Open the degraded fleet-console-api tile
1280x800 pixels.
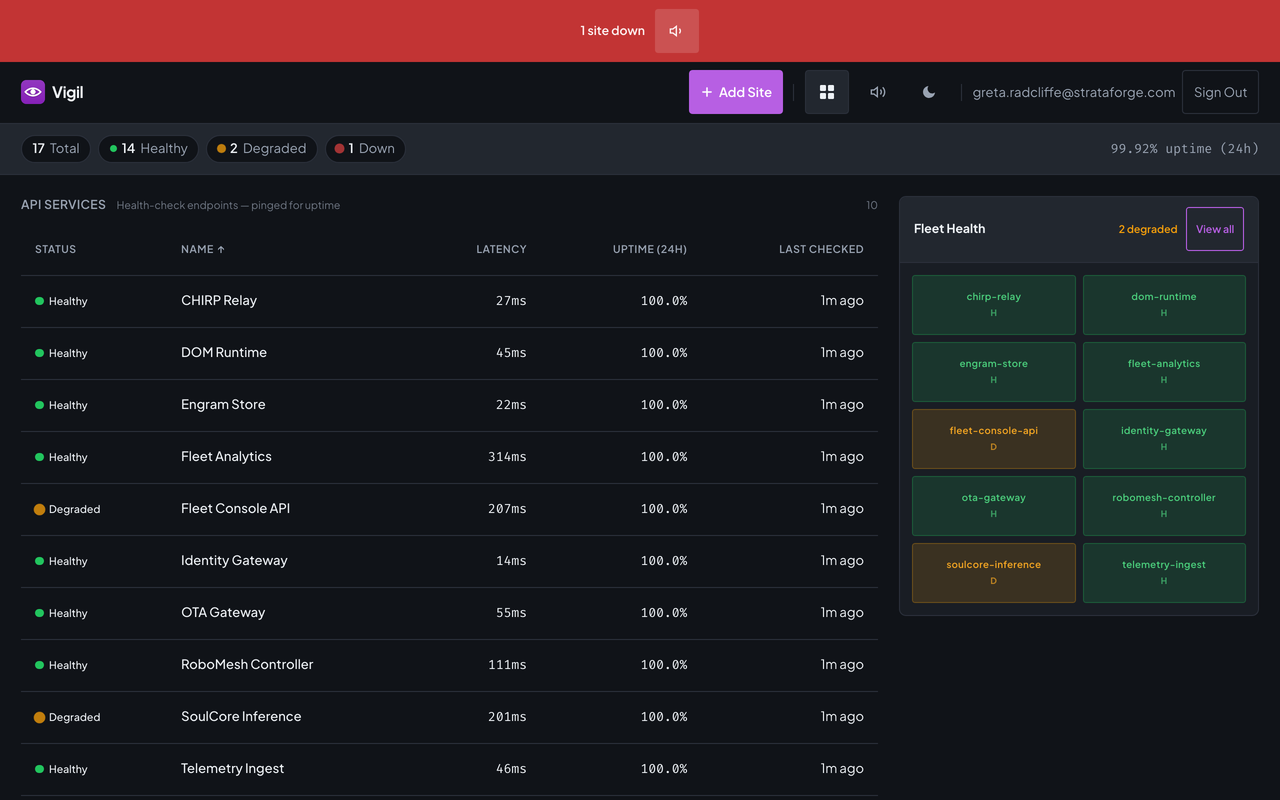tap(994, 439)
